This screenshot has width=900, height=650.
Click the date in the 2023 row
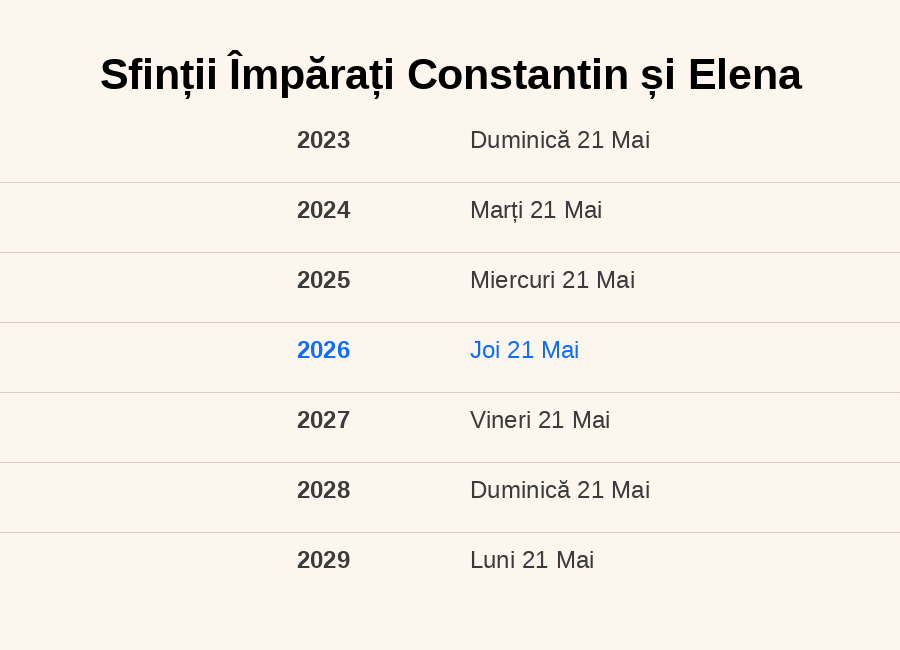560,140
